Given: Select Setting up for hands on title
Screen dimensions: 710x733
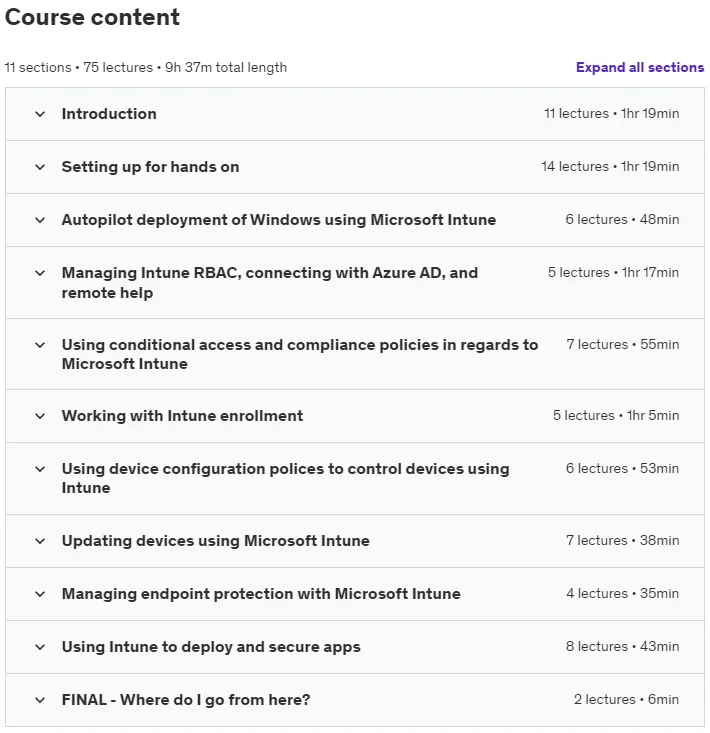Looking at the screenshot, I should click(x=151, y=167).
